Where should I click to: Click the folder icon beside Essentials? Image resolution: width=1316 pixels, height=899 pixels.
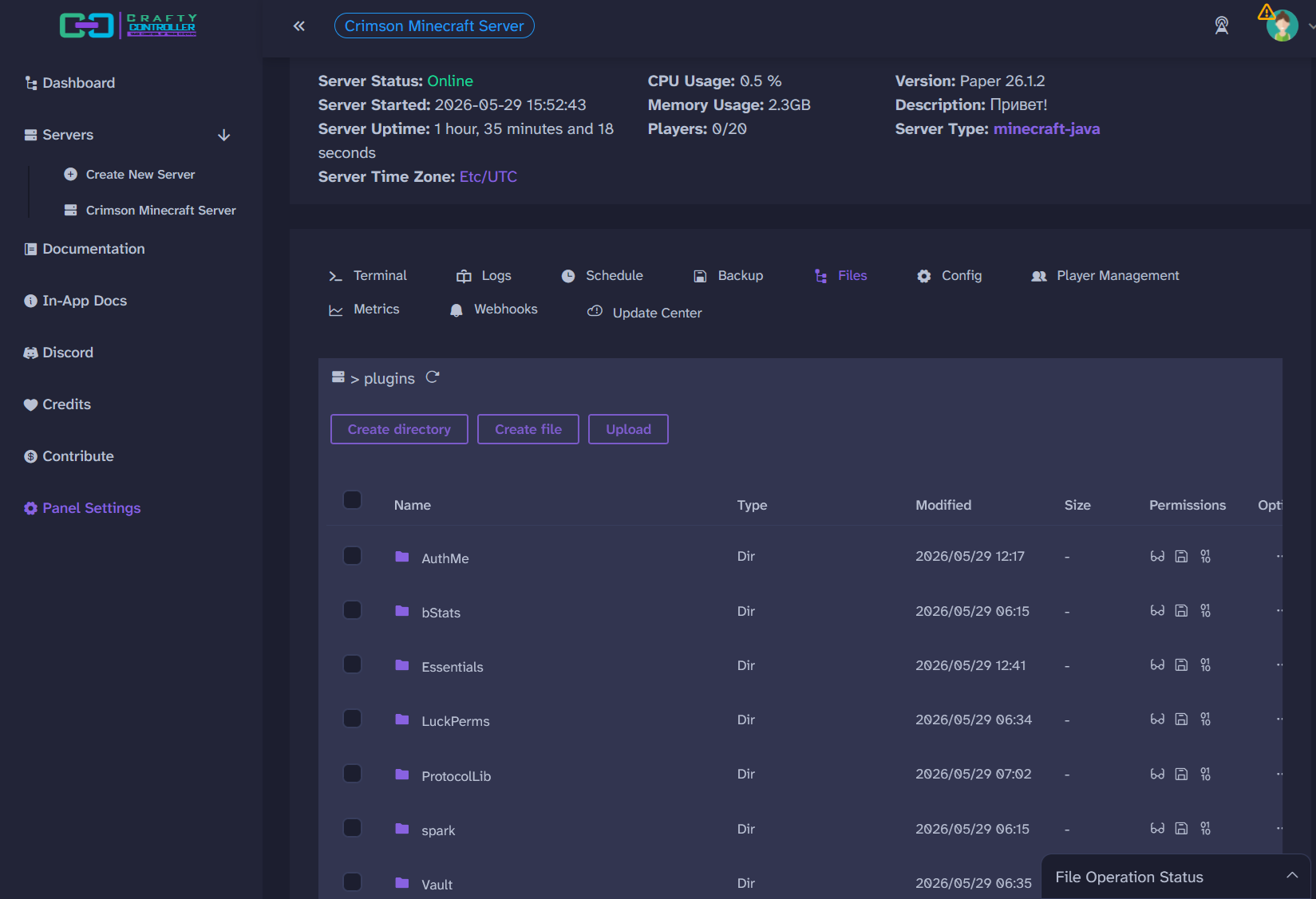click(402, 665)
